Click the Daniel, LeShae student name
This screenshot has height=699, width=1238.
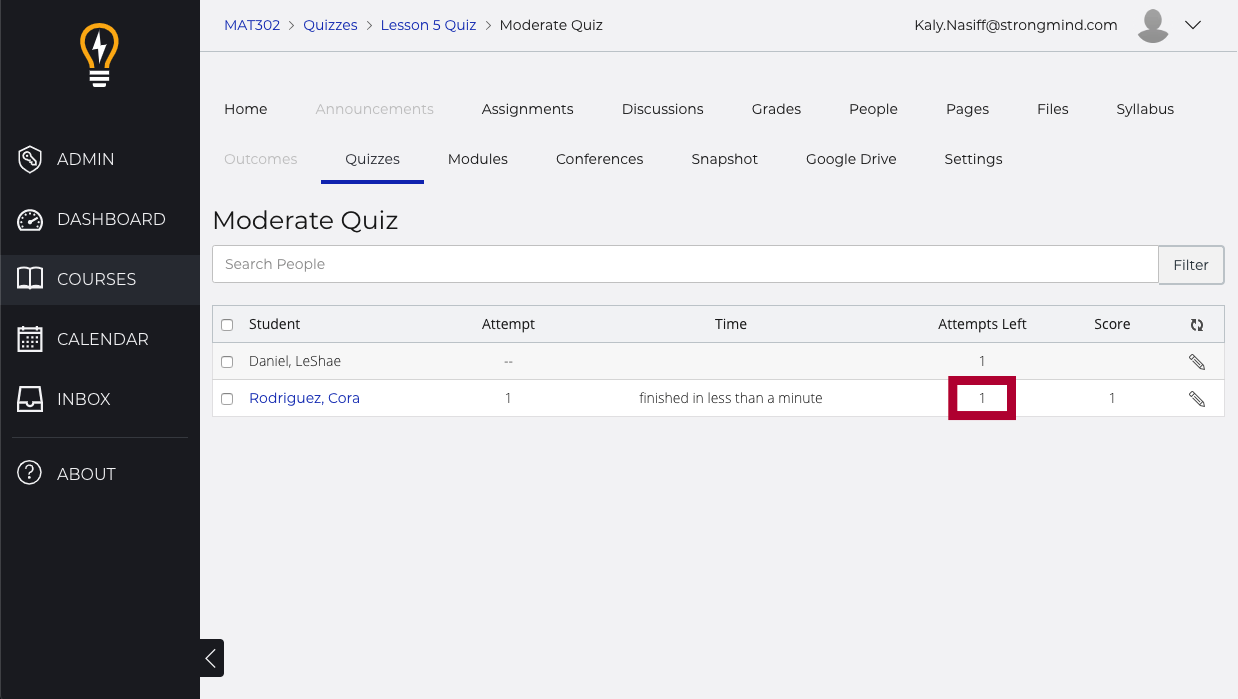tap(295, 361)
